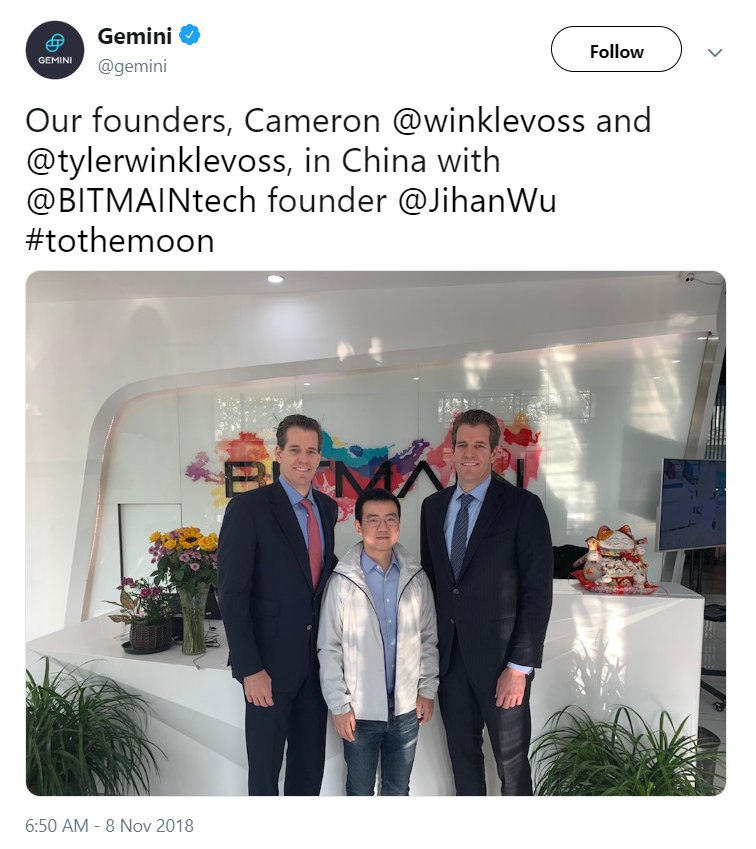Image resolution: width=756 pixels, height=849 pixels.
Task: Open the @JihanWu mention
Action: point(477,201)
